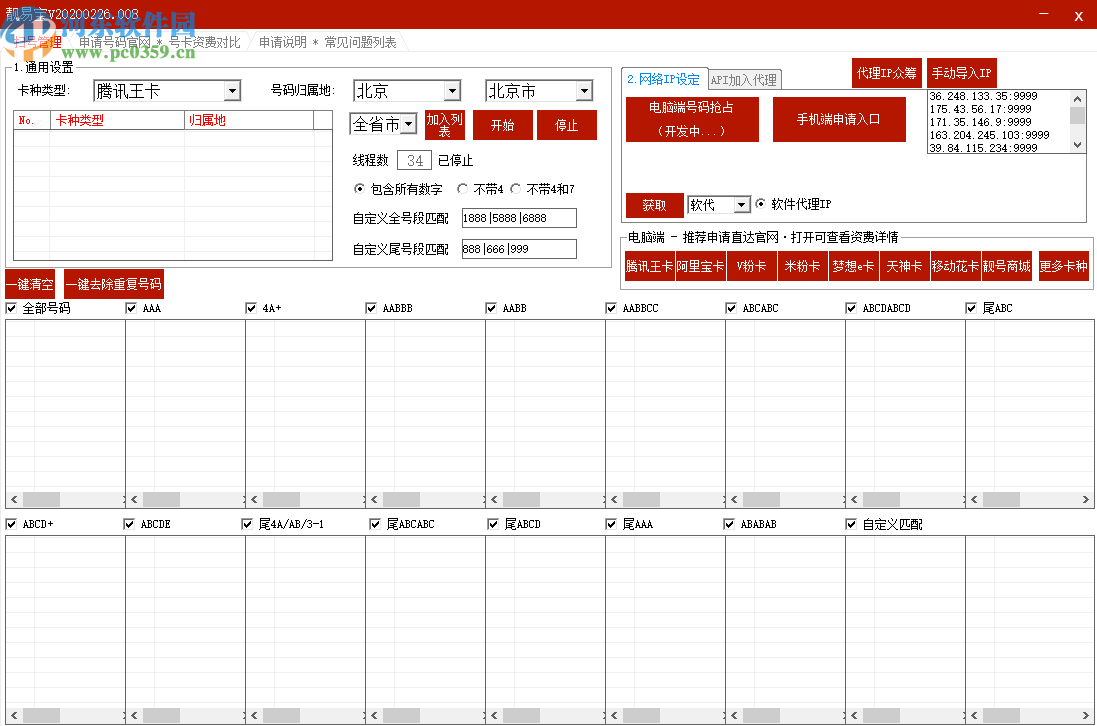1097x726 pixels.
Task: Select the 不带4 radio option
Action: tap(463, 189)
